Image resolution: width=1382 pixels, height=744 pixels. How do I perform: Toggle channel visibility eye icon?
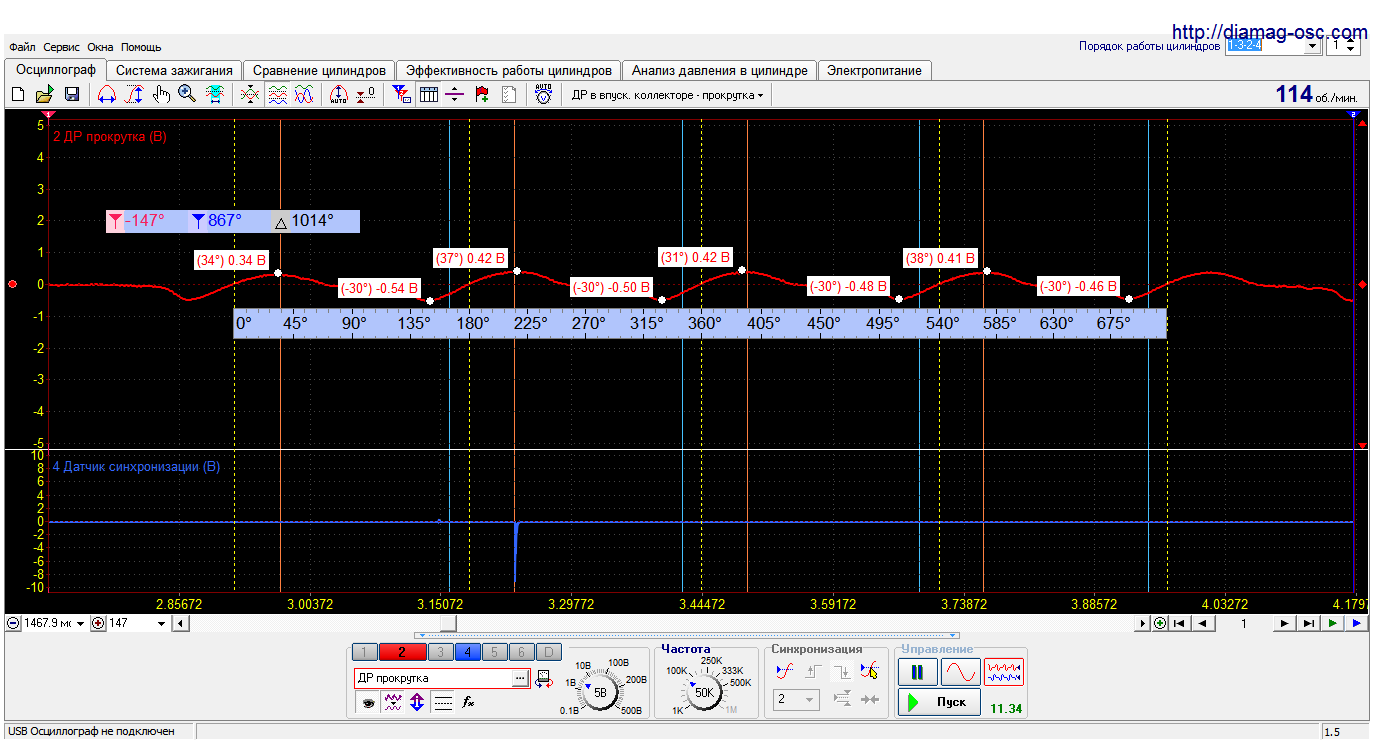coord(368,703)
